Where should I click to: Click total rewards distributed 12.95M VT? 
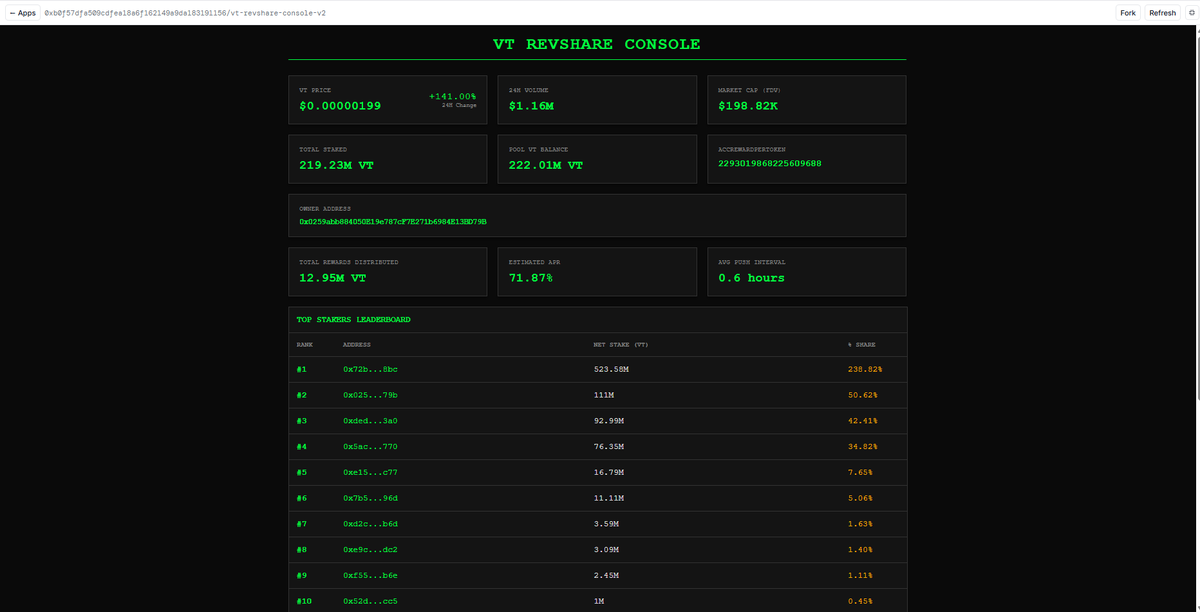coord(332,278)
